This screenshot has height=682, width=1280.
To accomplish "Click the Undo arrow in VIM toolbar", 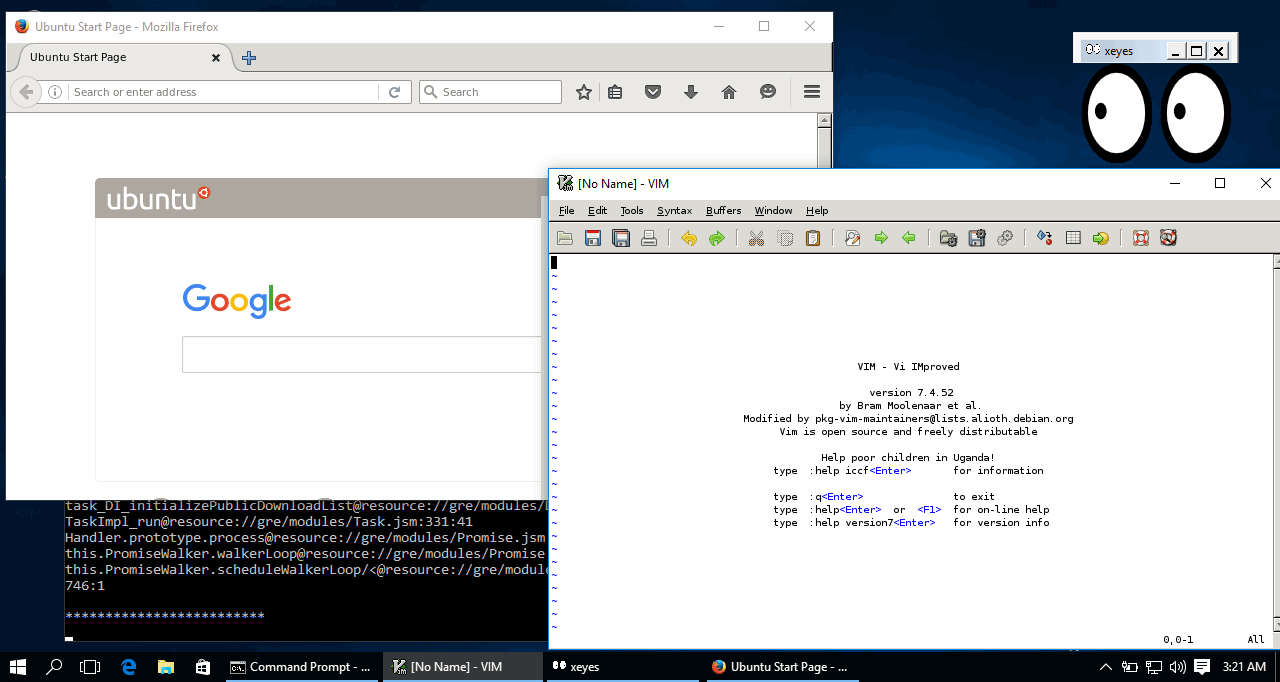I will 688,238.
